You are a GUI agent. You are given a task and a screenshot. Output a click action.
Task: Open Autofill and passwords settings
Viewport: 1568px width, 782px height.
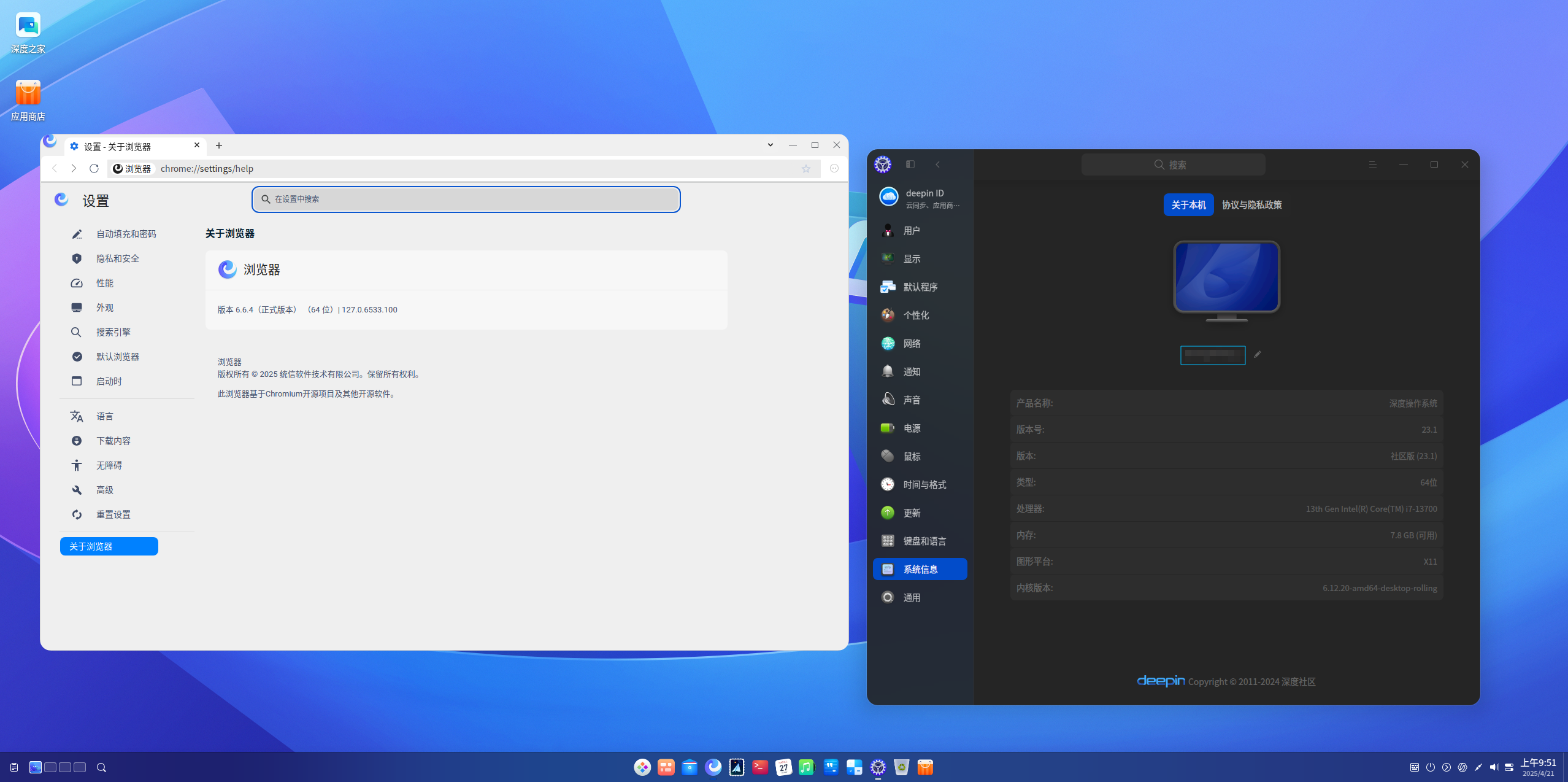click(127, 234)
